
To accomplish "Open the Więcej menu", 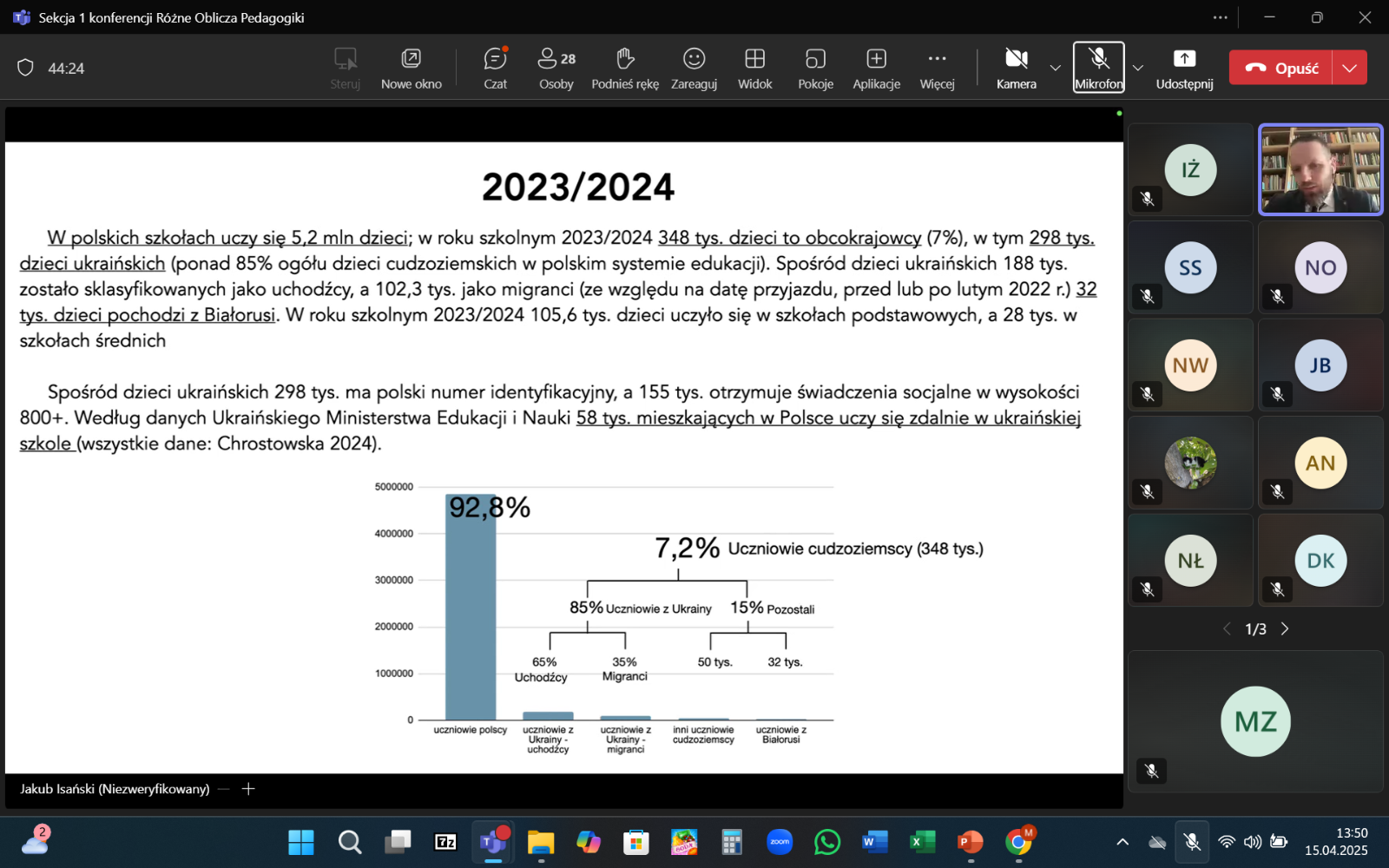I will tap(937, 68).
